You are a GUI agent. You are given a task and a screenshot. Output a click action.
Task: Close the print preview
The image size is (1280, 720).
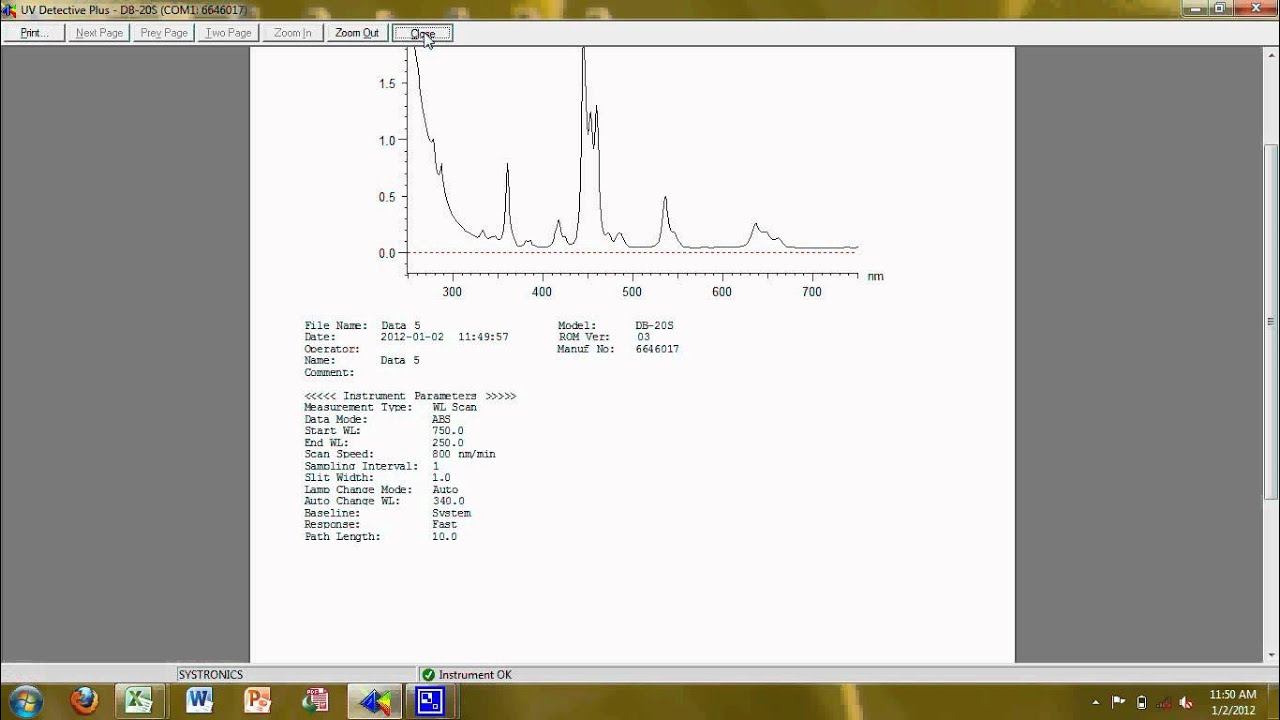click(x=423, y=33)
